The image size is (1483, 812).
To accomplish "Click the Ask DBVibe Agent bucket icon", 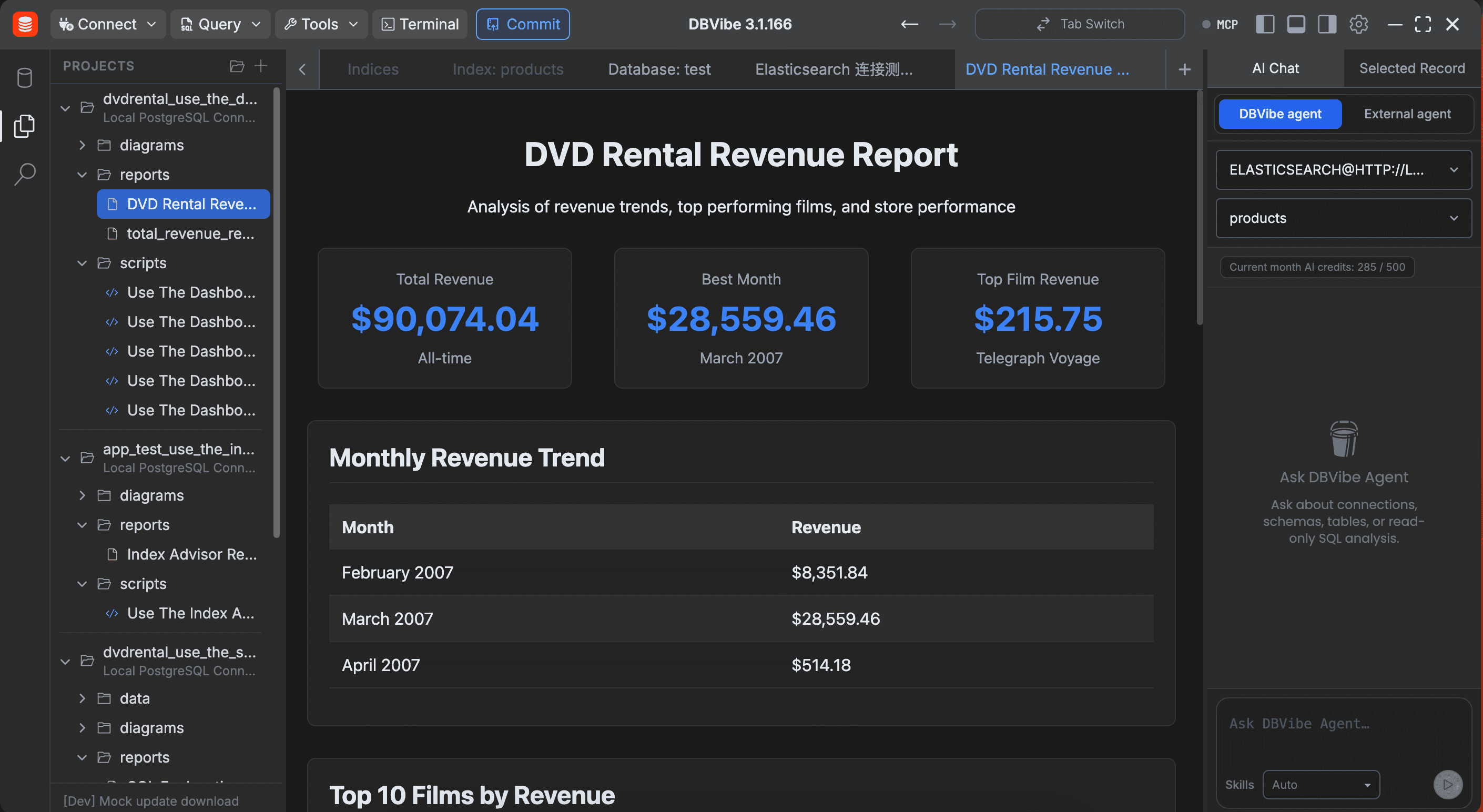I will (1344, 439).
